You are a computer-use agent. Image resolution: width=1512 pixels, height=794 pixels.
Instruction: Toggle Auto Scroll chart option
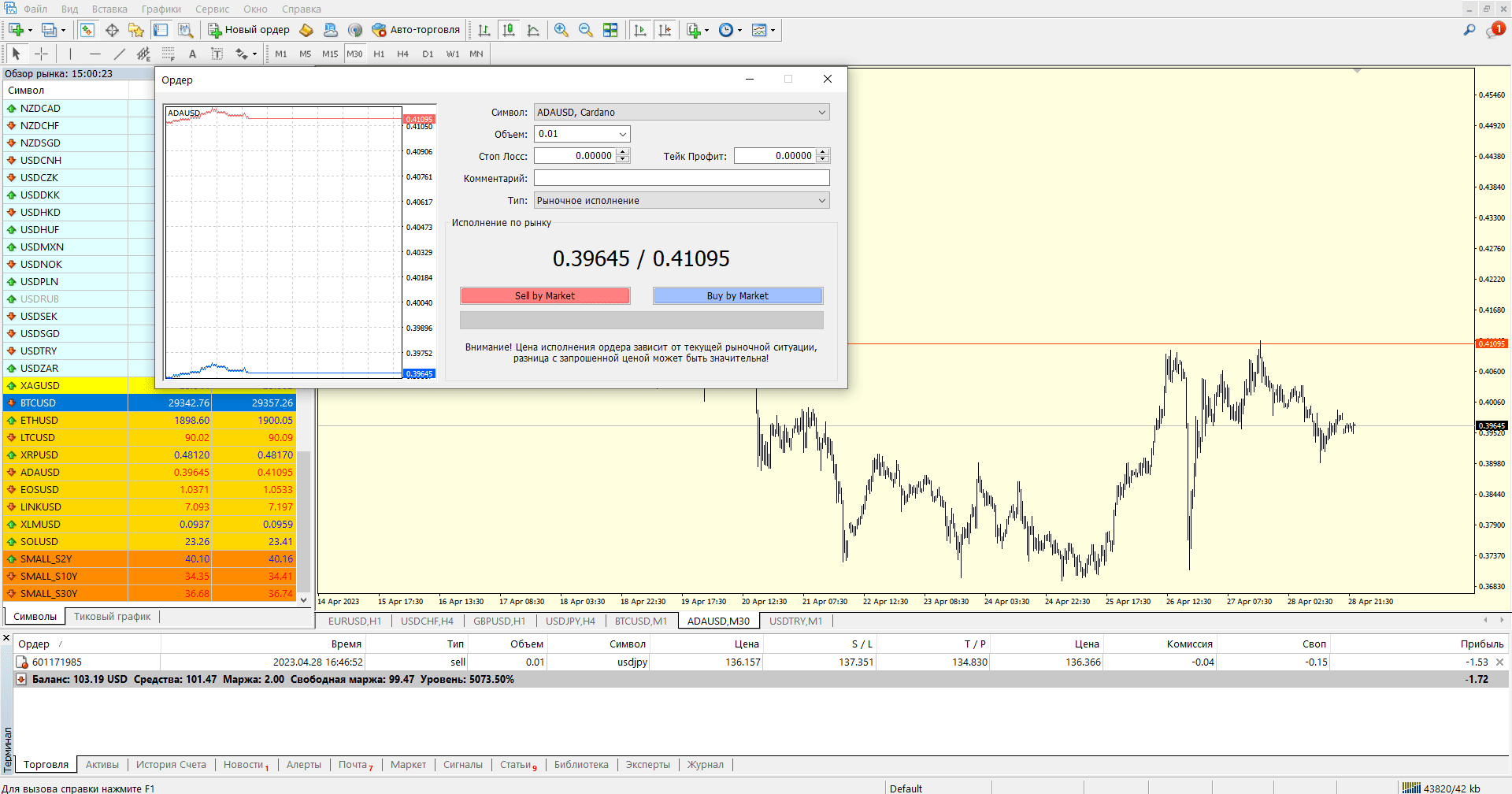(640, 30)
